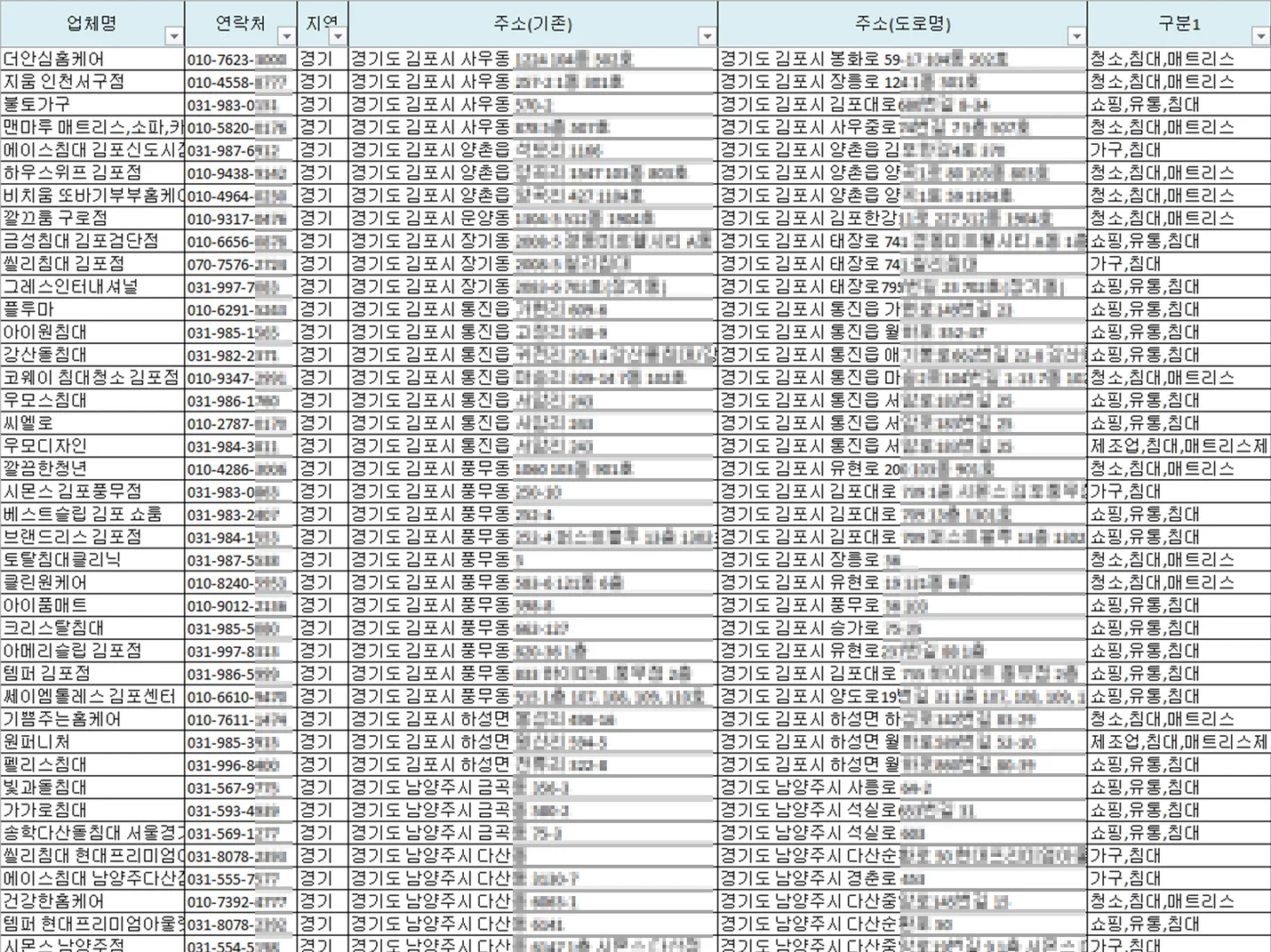Select the 씨엘로 cell
Screen dimensions: 1271x952
point(92,423)
